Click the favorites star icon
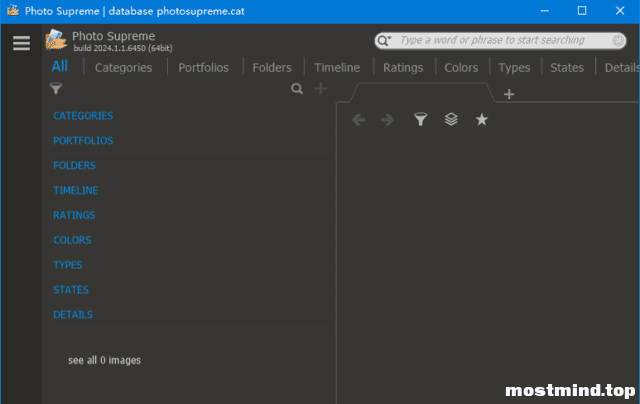This screenshot has height=404, width=640. (482, 120)
